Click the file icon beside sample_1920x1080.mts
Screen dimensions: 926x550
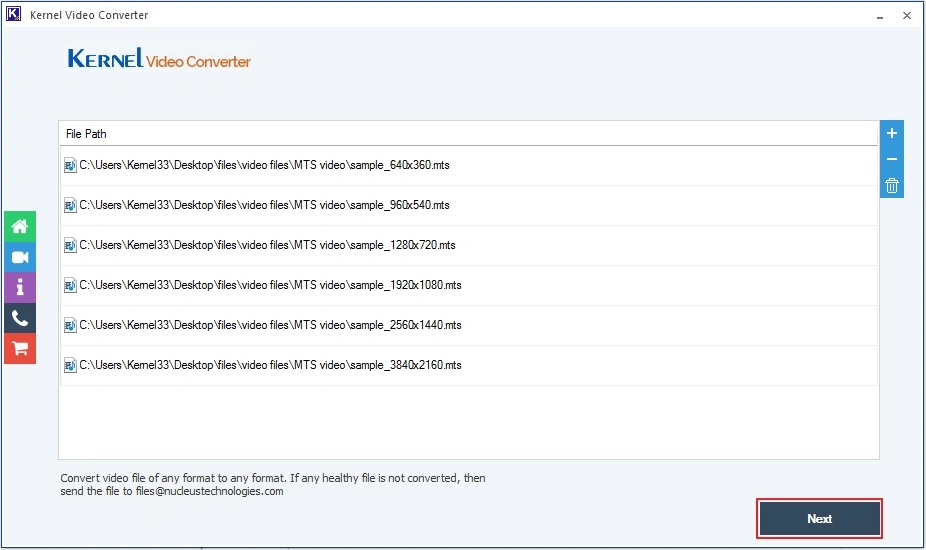click(x=70, y=285)
